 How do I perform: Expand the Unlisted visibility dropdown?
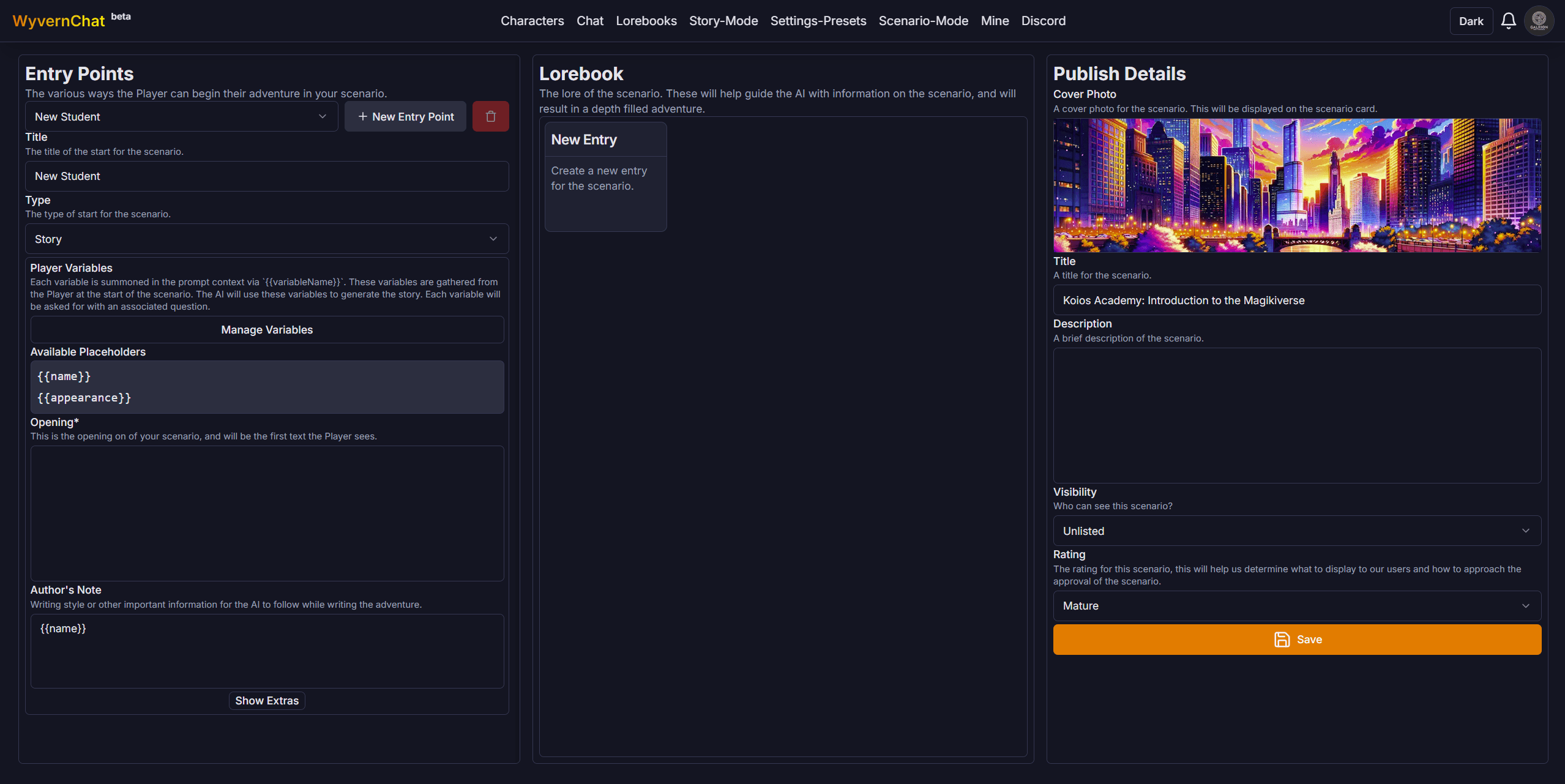1297,531
